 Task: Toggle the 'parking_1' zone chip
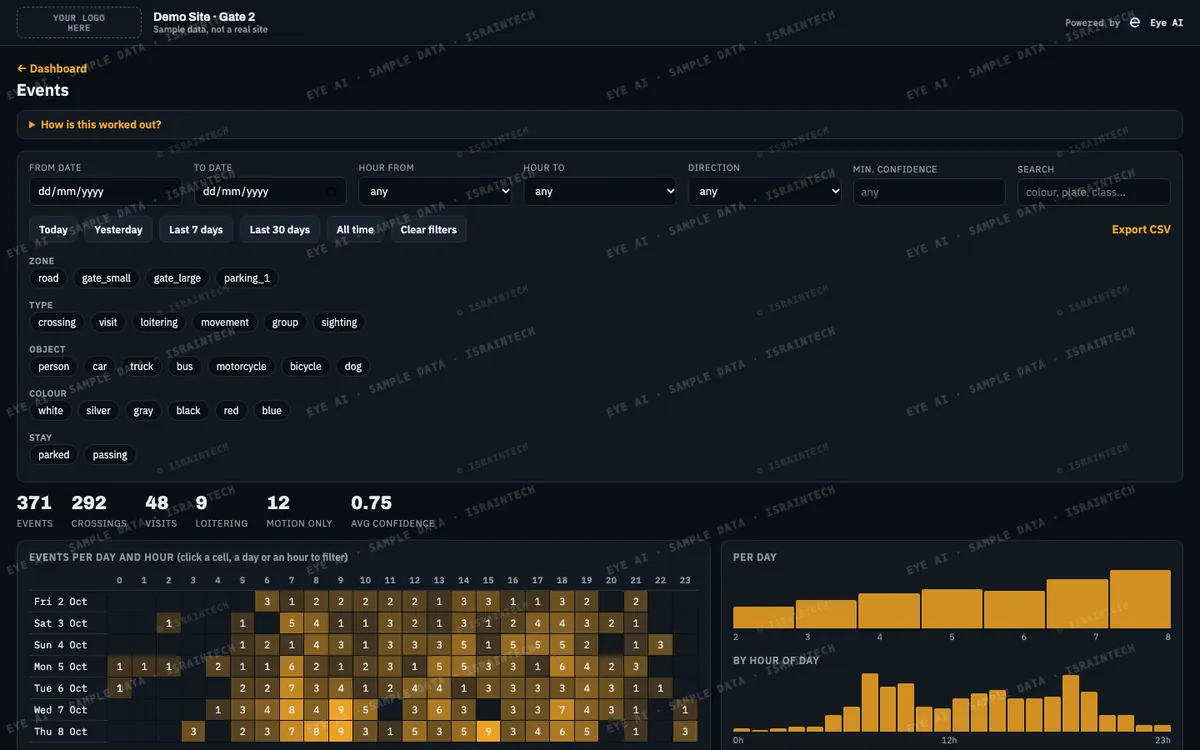(247, 278)
